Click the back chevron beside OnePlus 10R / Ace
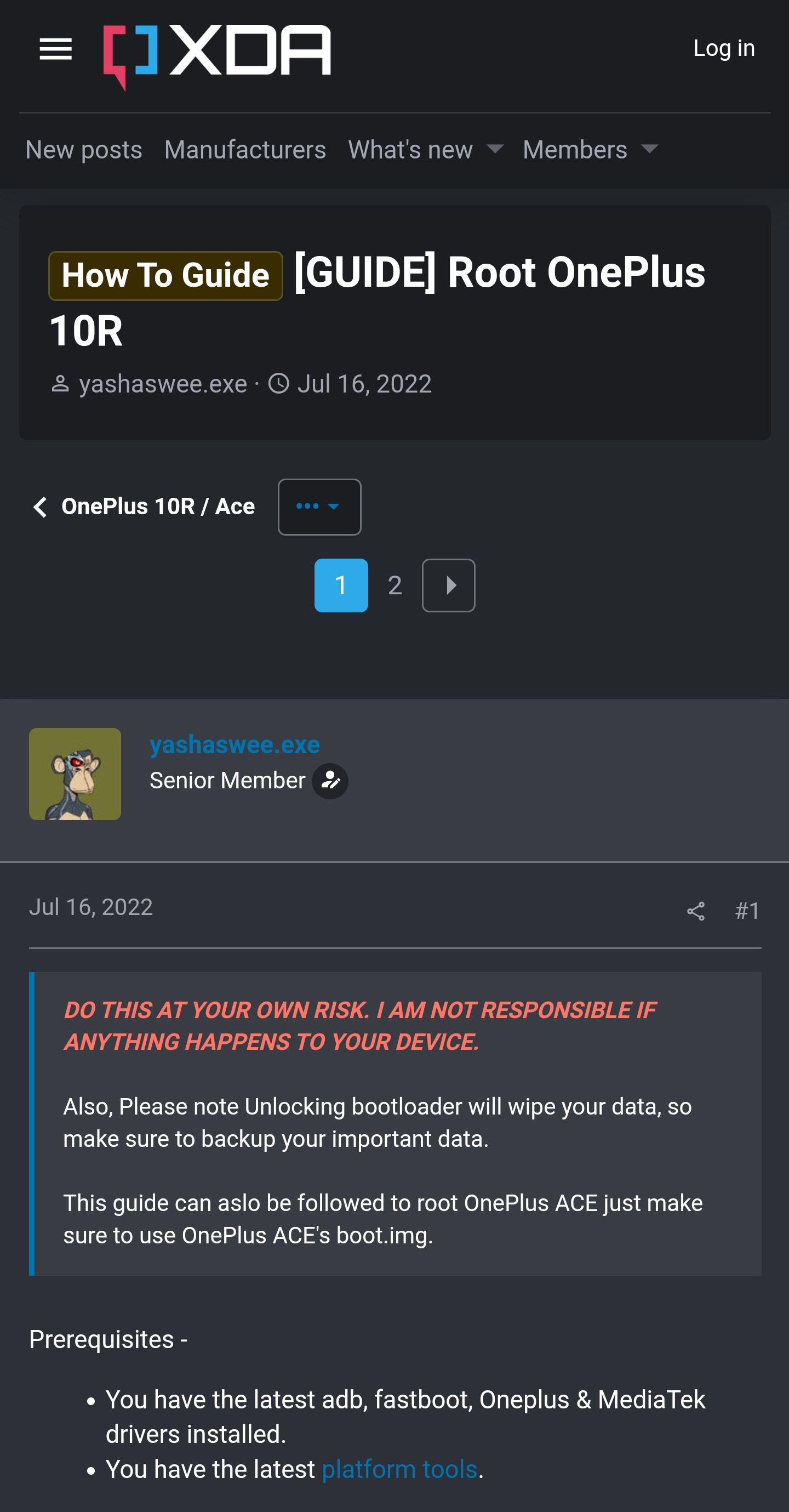 [40, 507]
